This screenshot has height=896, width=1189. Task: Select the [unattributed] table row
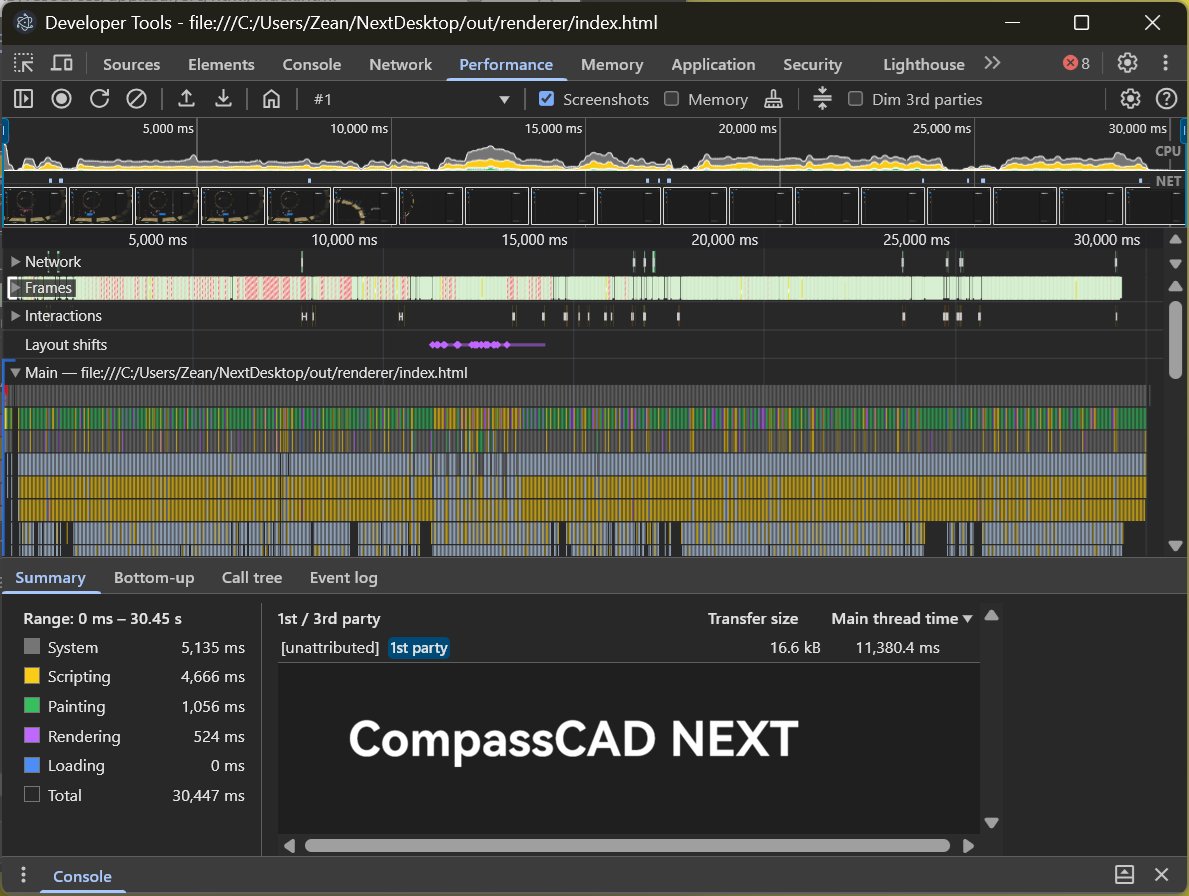(628, 647)
